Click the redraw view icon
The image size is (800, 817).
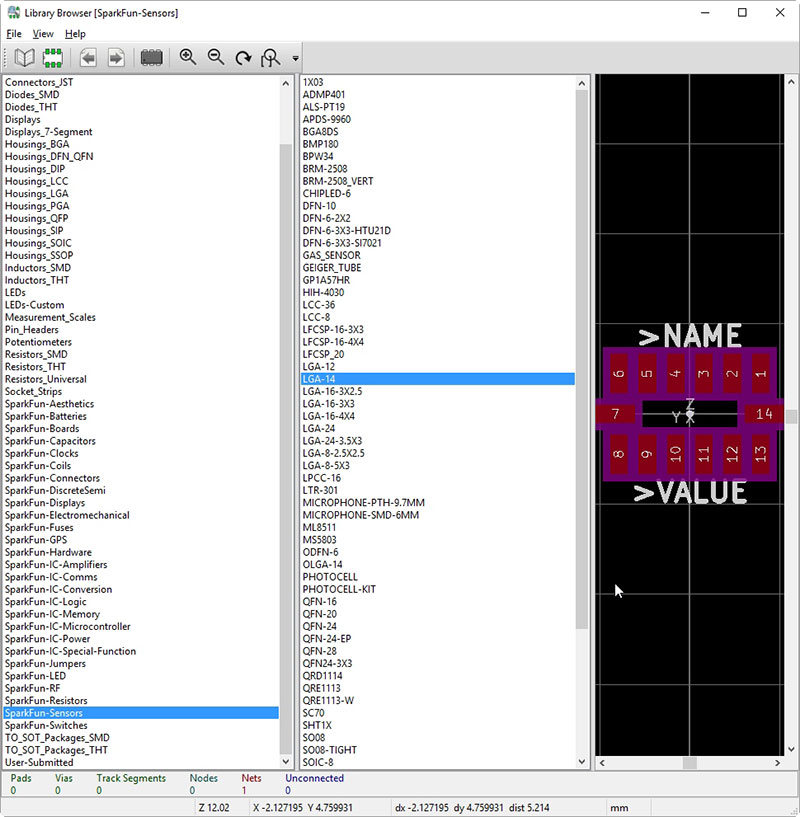coord(243,58)
